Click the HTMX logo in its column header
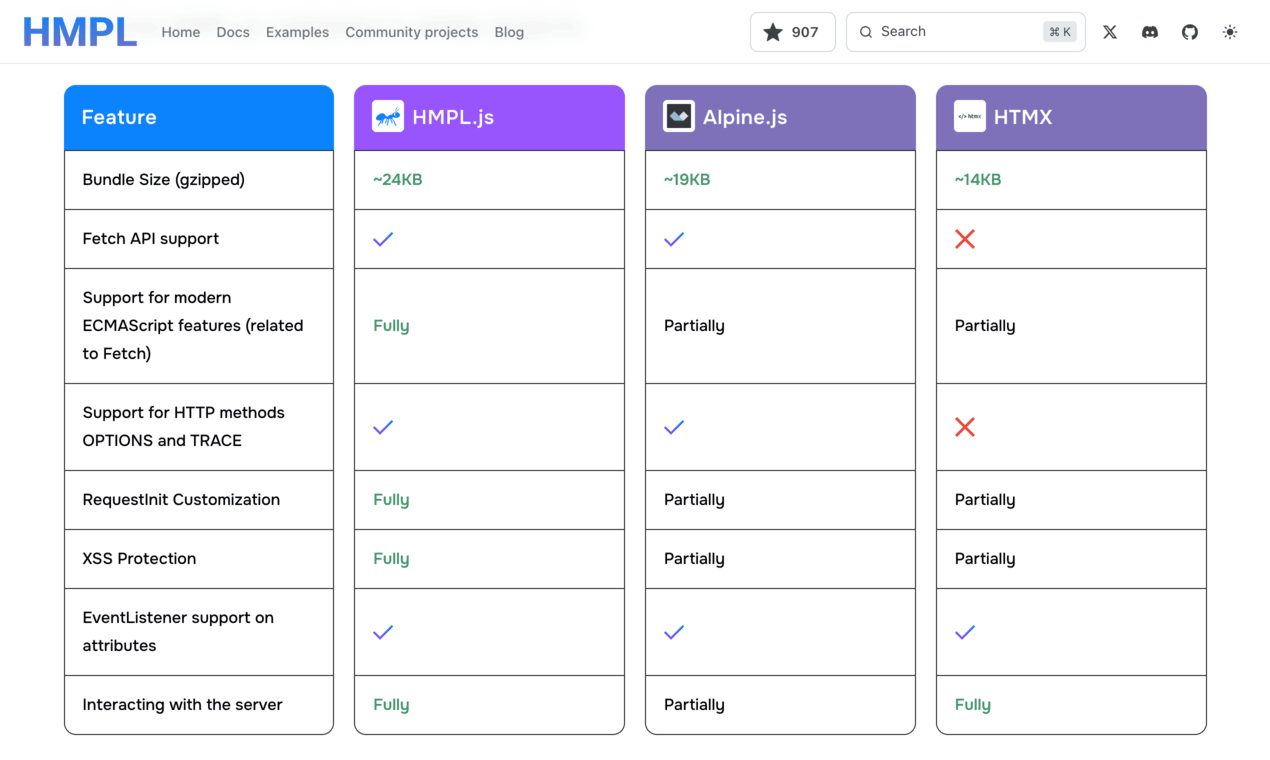Screen dimensions: 1270x760 (x=969, y=116)
